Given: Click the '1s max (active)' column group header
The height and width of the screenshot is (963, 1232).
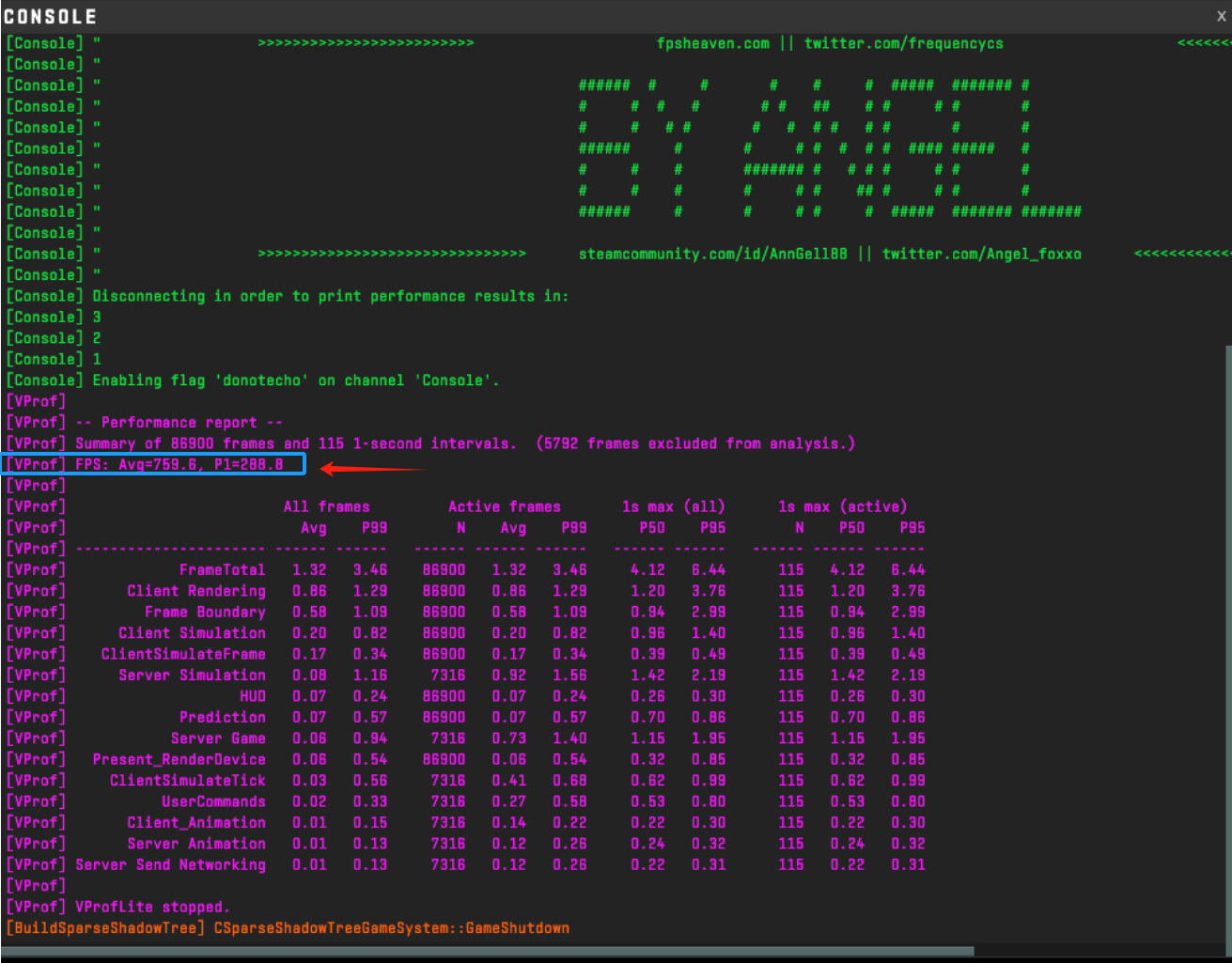Looking at the screenshot, I should coord(842,506).
